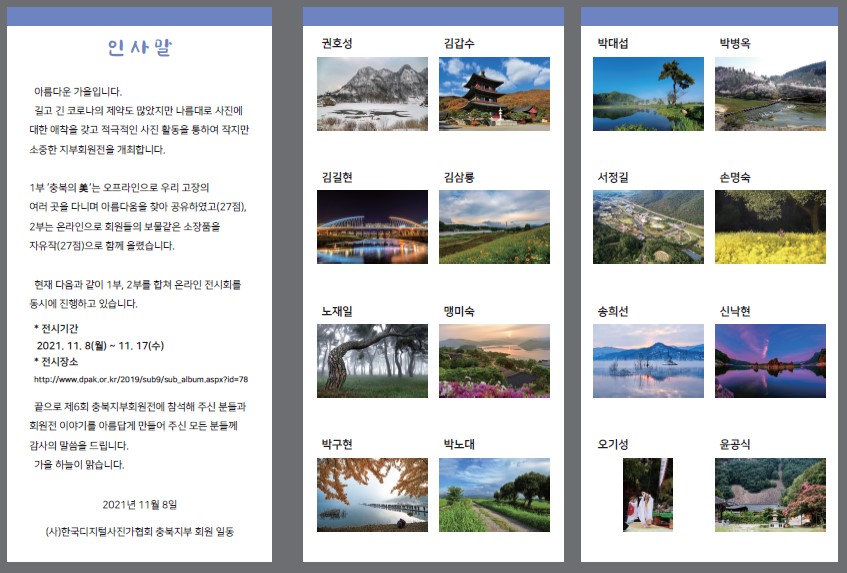Viewport: 847px width, 573px height.
Task: Open 박대섭's lake reflection photo
Action: [648, 94]
